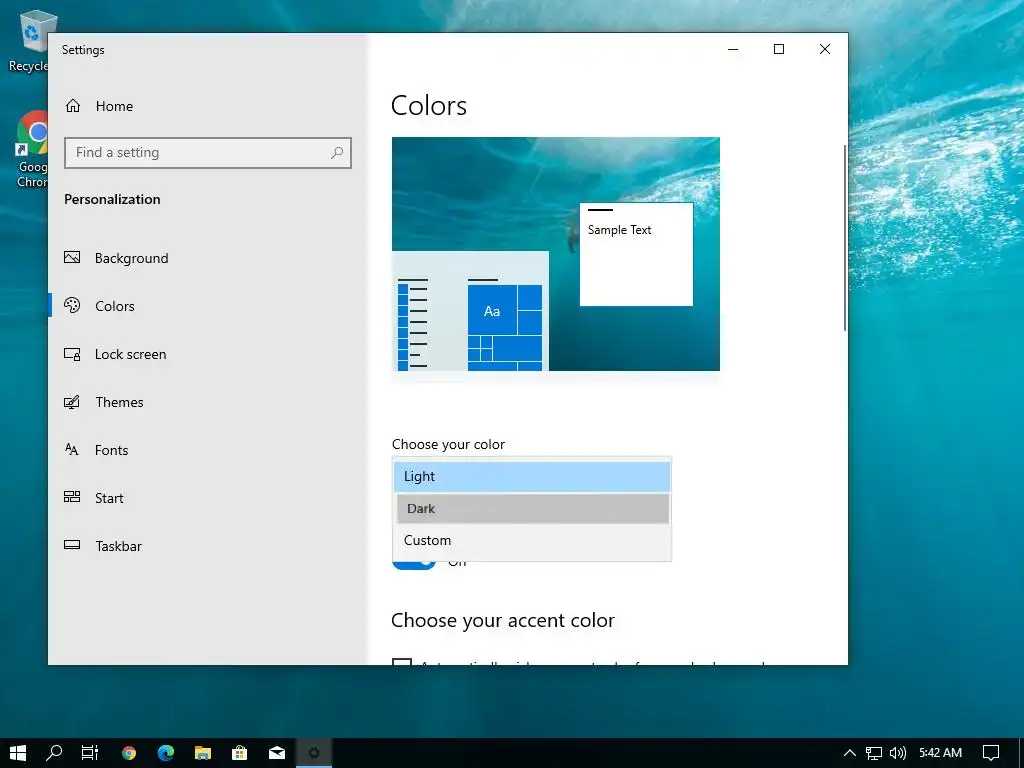Choose Light from the color dropdown
This screenshot has height=768, width=1024.
(x=532, y=477)
